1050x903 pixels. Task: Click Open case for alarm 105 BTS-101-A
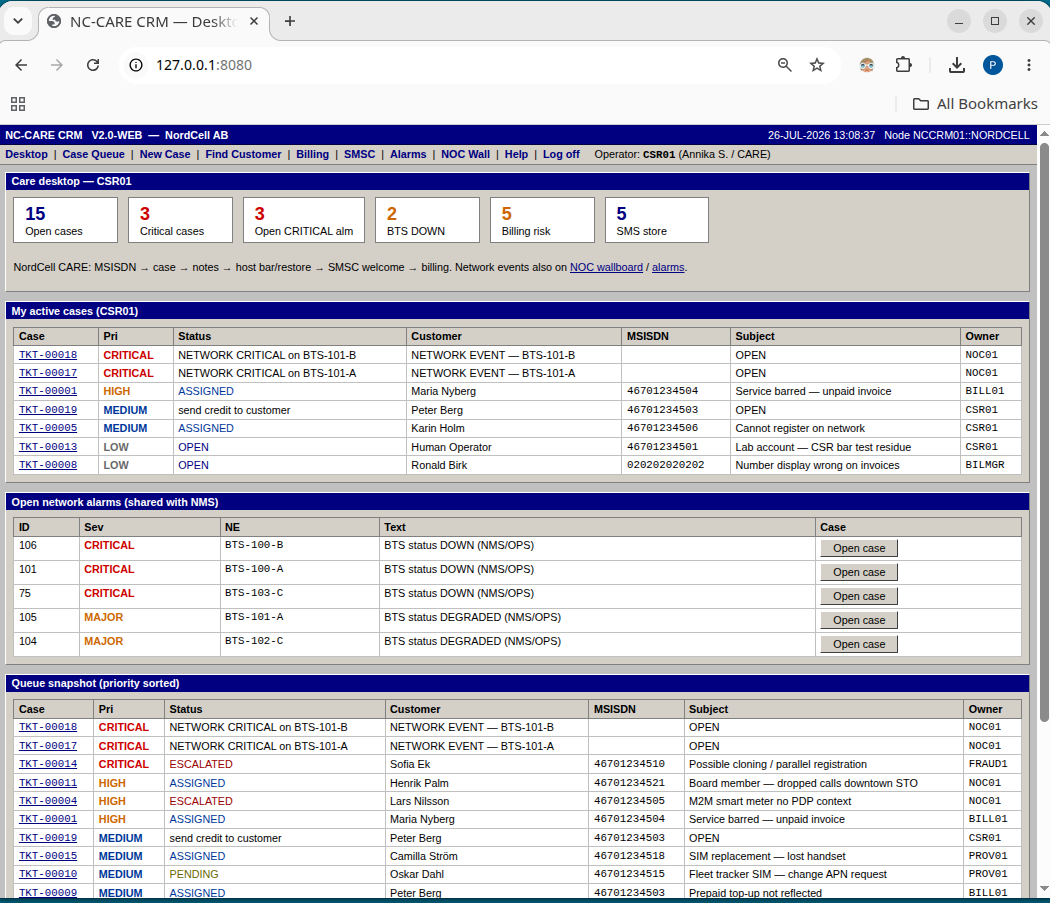pyautogui.click(x=859, y=620)
